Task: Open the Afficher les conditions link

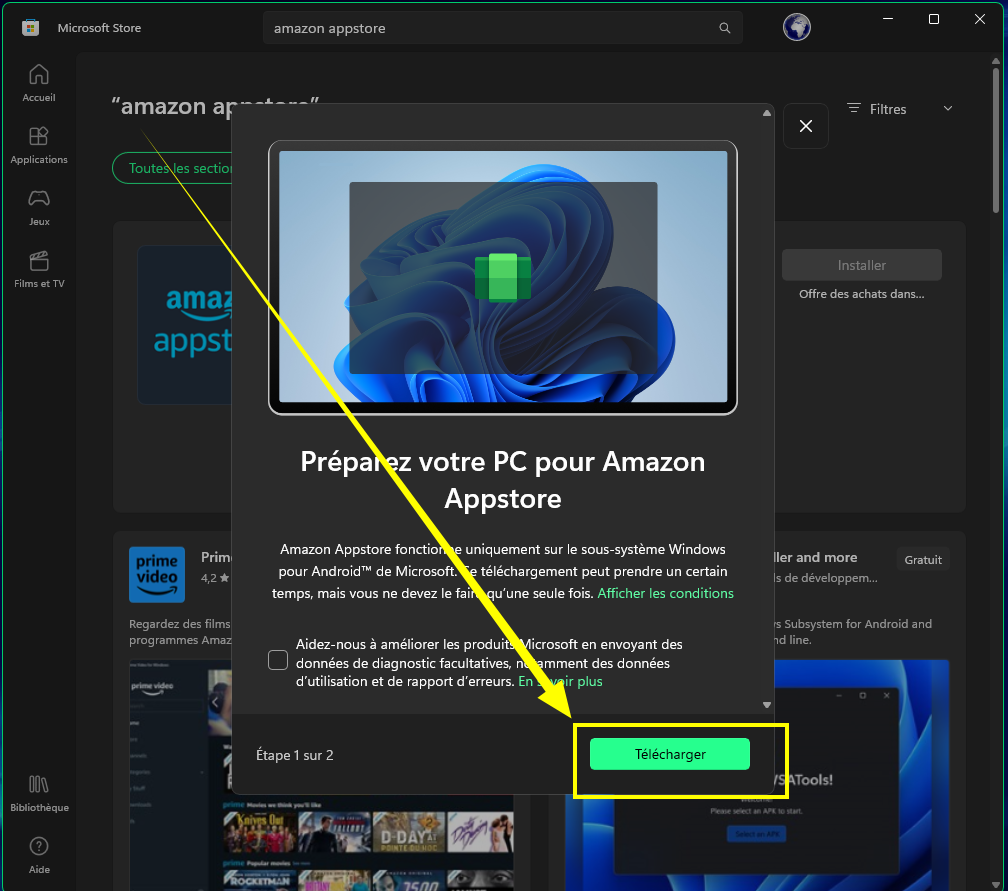Action: pos(665,593)
